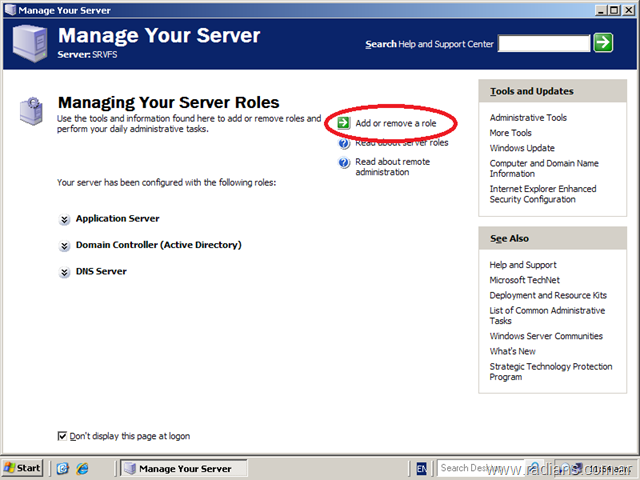Screen dimensions: 640x480
Task: Click help icon next to Read about server roles
Action: point(343,143)
